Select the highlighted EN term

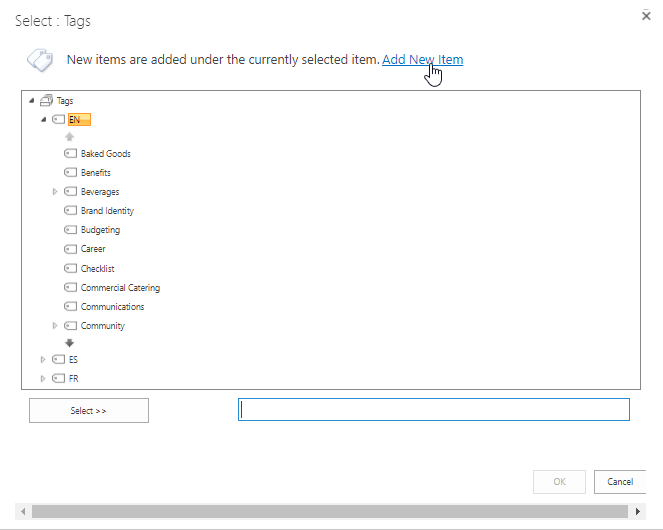click(79, 120)
